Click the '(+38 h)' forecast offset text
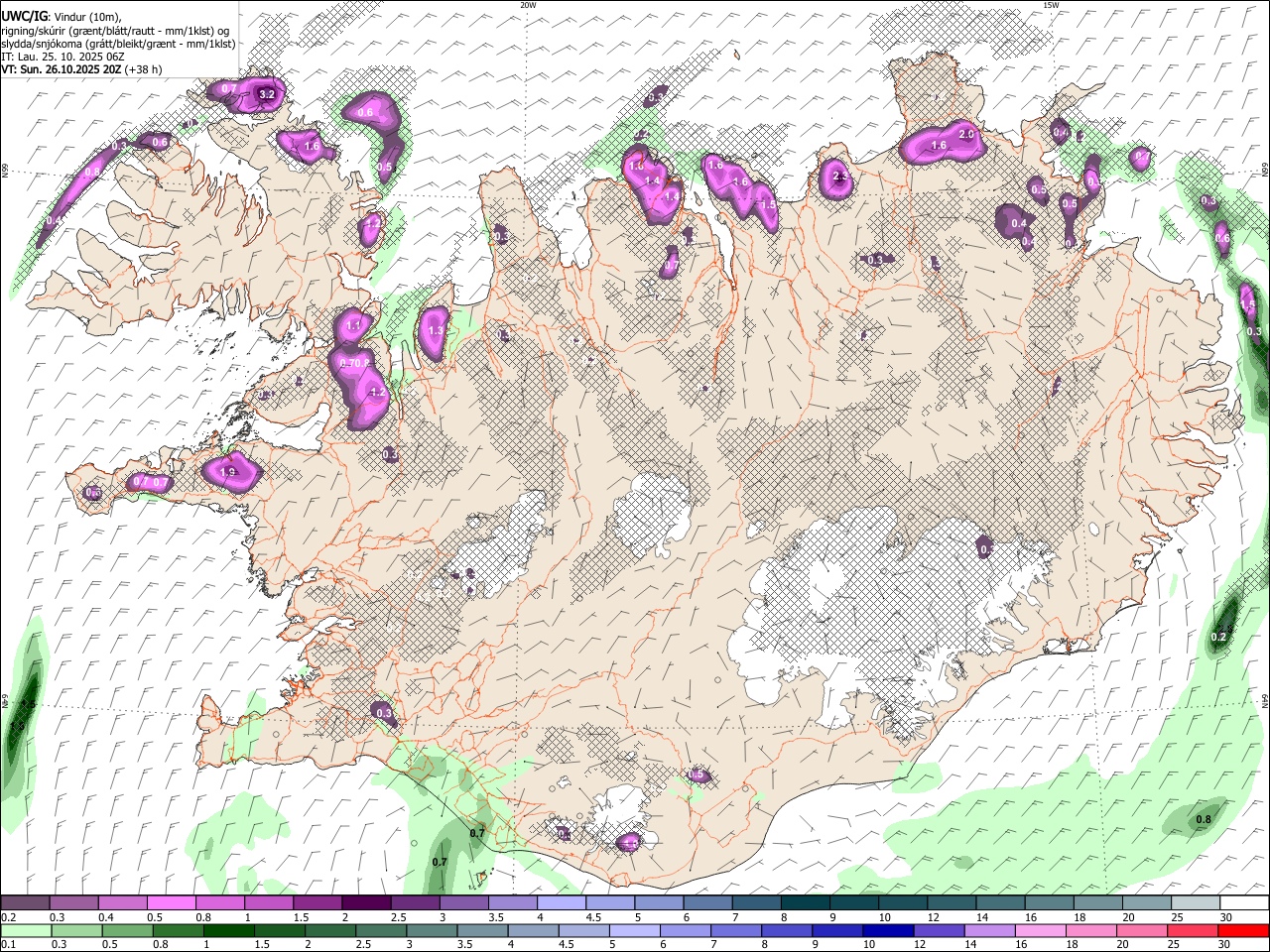 tap(144, 69)
